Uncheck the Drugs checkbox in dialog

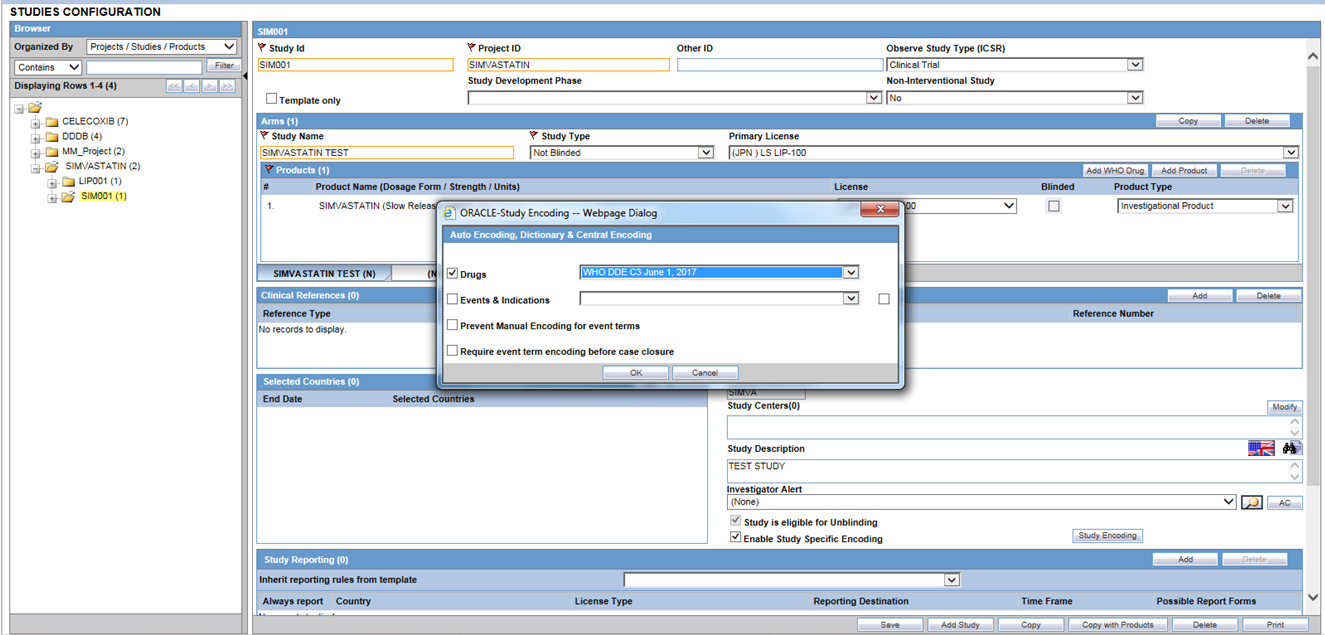(452, 273)
